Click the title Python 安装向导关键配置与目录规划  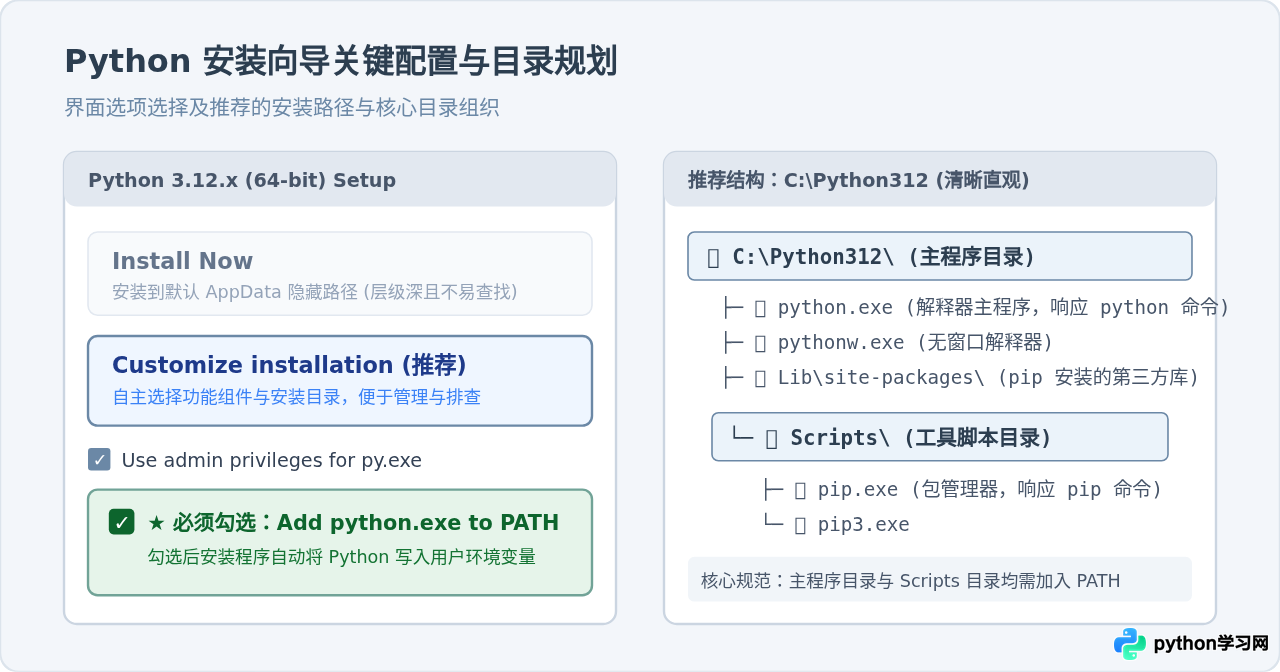pyautogui.click(x=340, y=62)
